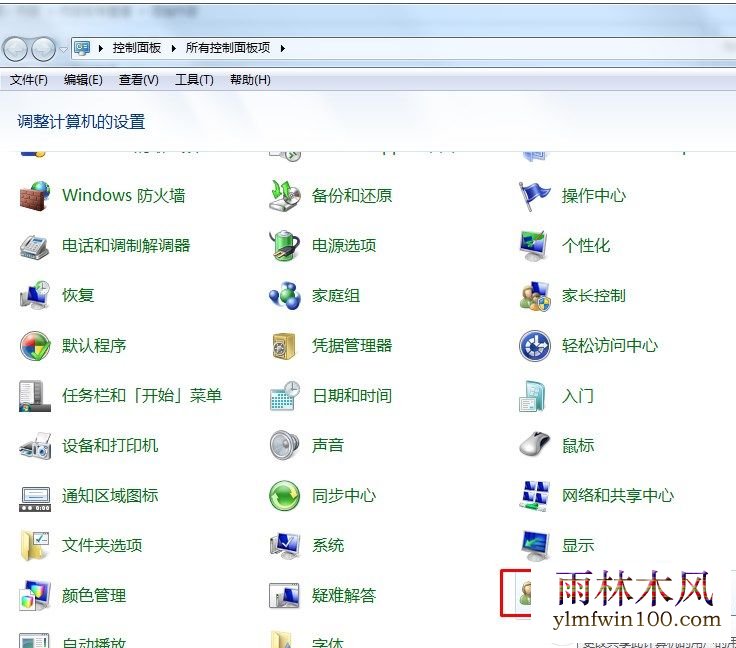
Task: Open the 默认程序 default programs icon
Action: pyautogui.click(x=35, y=346)
